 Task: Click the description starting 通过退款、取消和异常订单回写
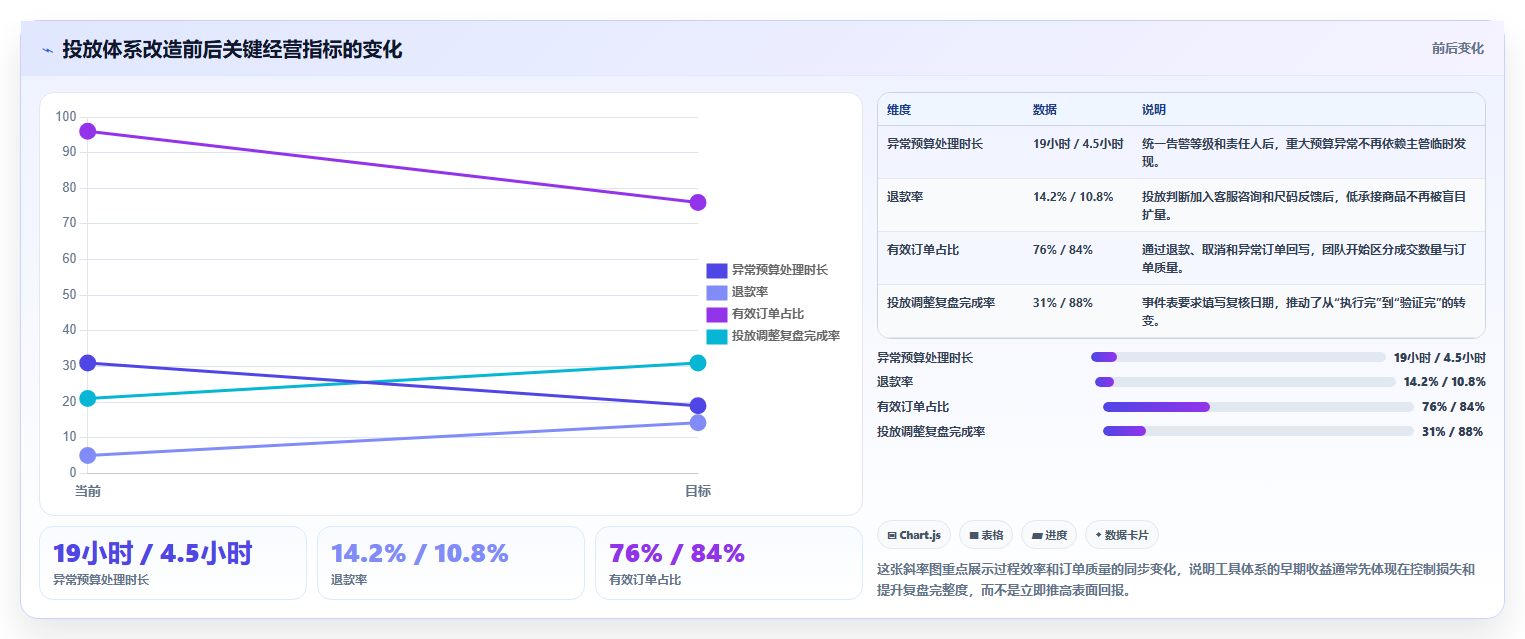[1304, 259]
